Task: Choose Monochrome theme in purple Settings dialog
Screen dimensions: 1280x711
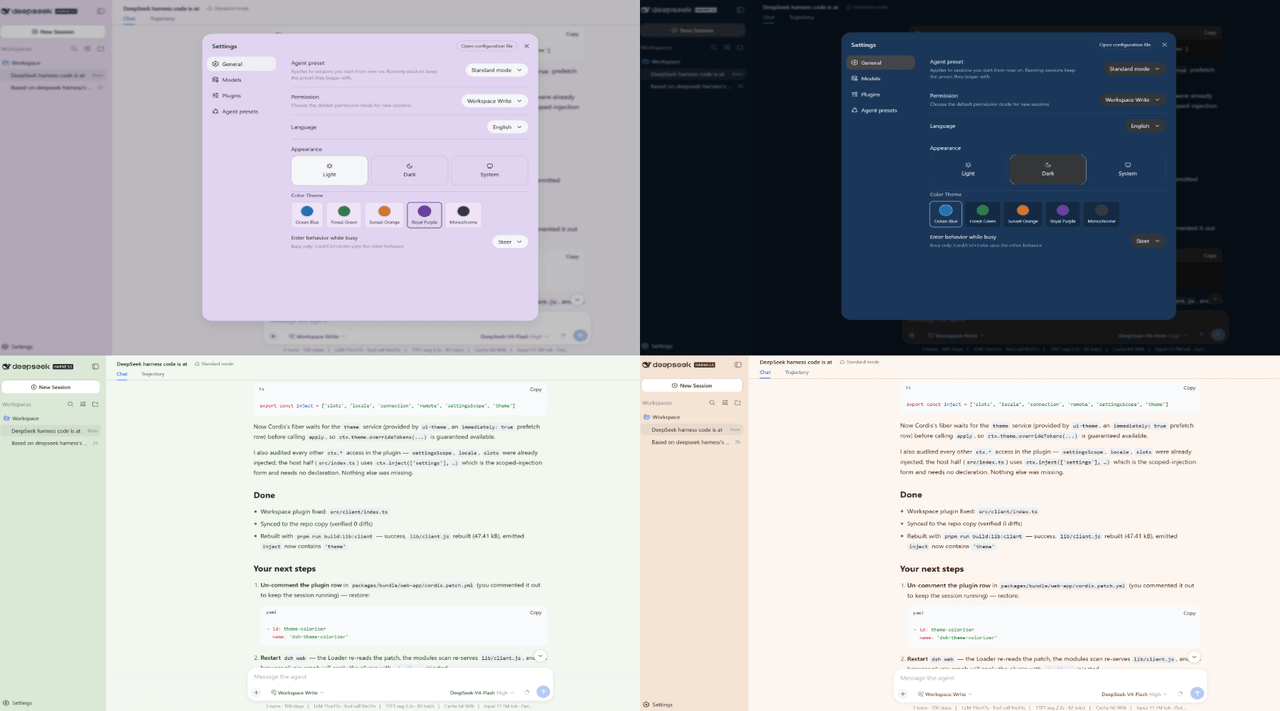Action: click(463, 215)
